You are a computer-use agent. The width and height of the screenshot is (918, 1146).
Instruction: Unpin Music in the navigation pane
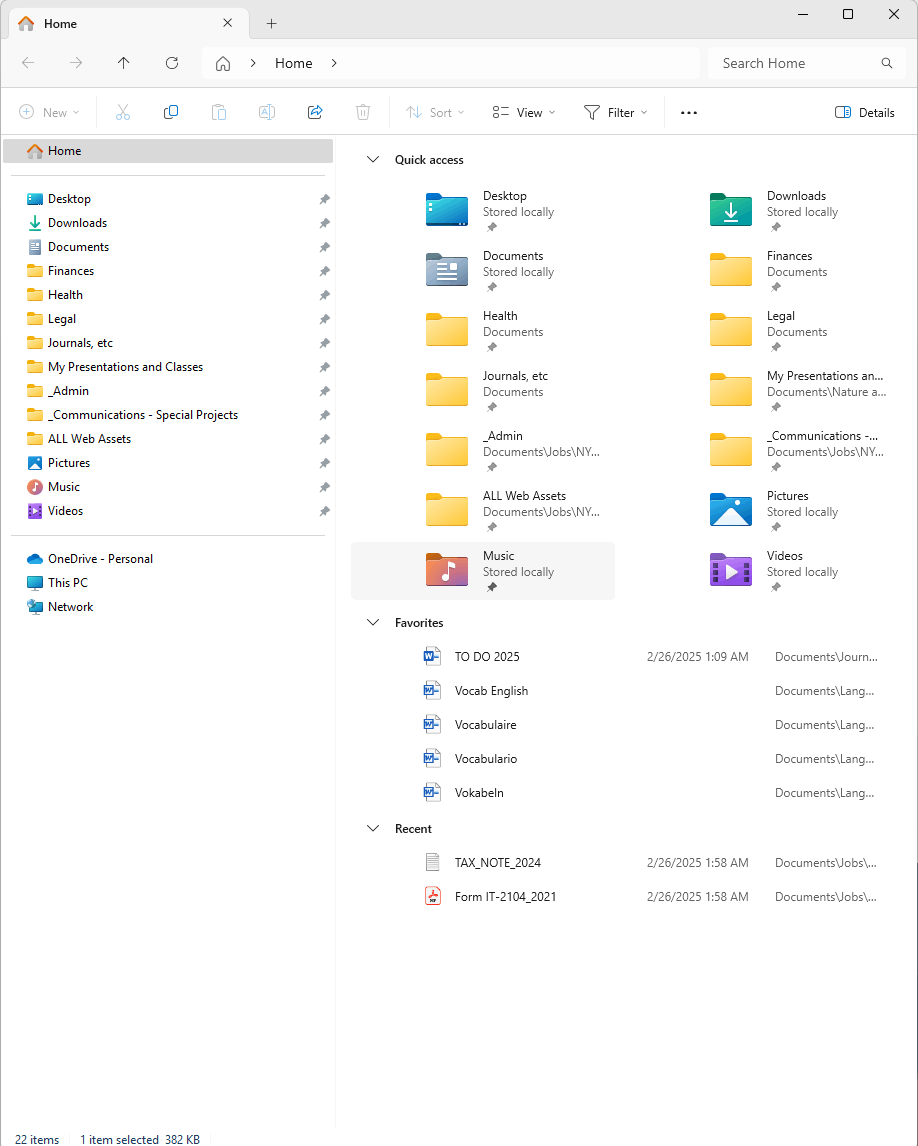325,487
